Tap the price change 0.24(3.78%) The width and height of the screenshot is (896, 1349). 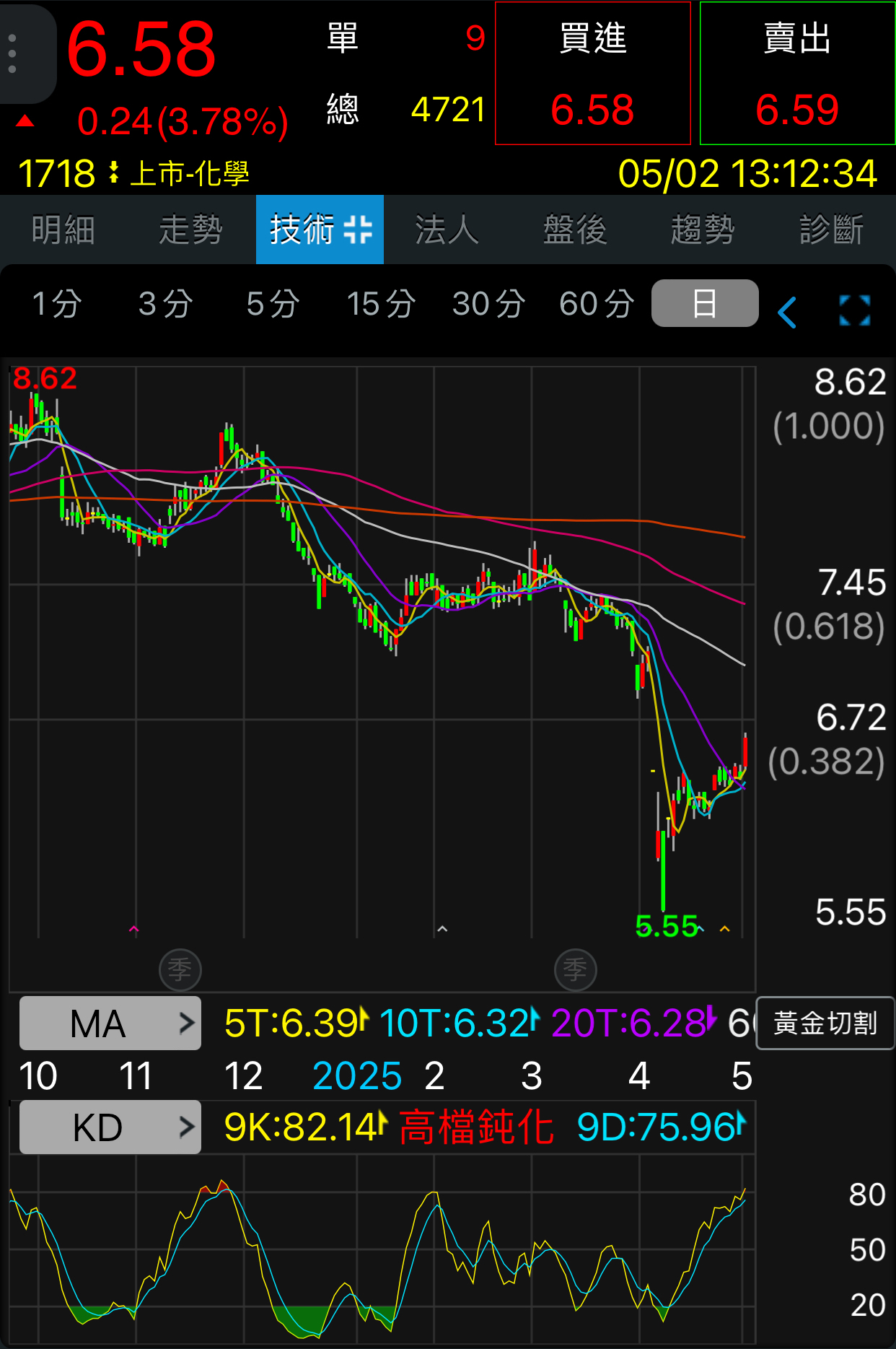pyautogui.click(x=183, y=121)
